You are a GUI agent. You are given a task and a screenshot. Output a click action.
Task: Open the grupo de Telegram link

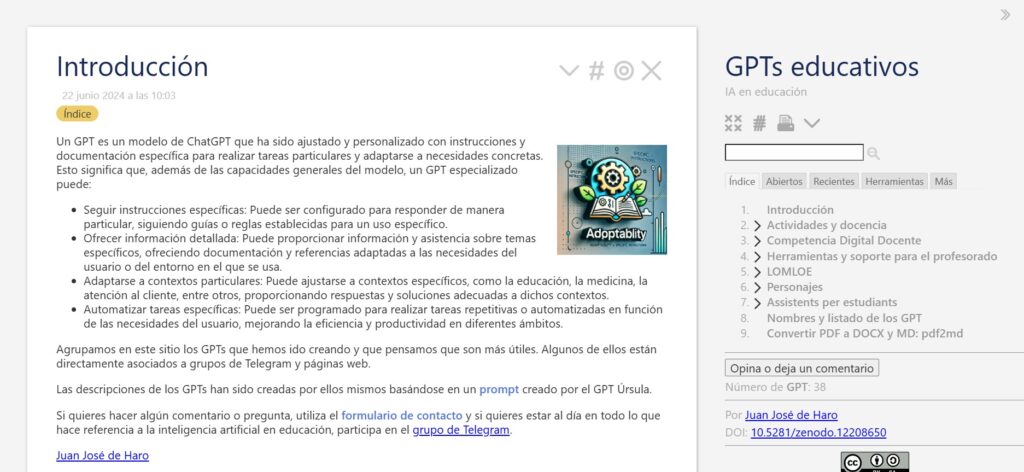point(461,430)
